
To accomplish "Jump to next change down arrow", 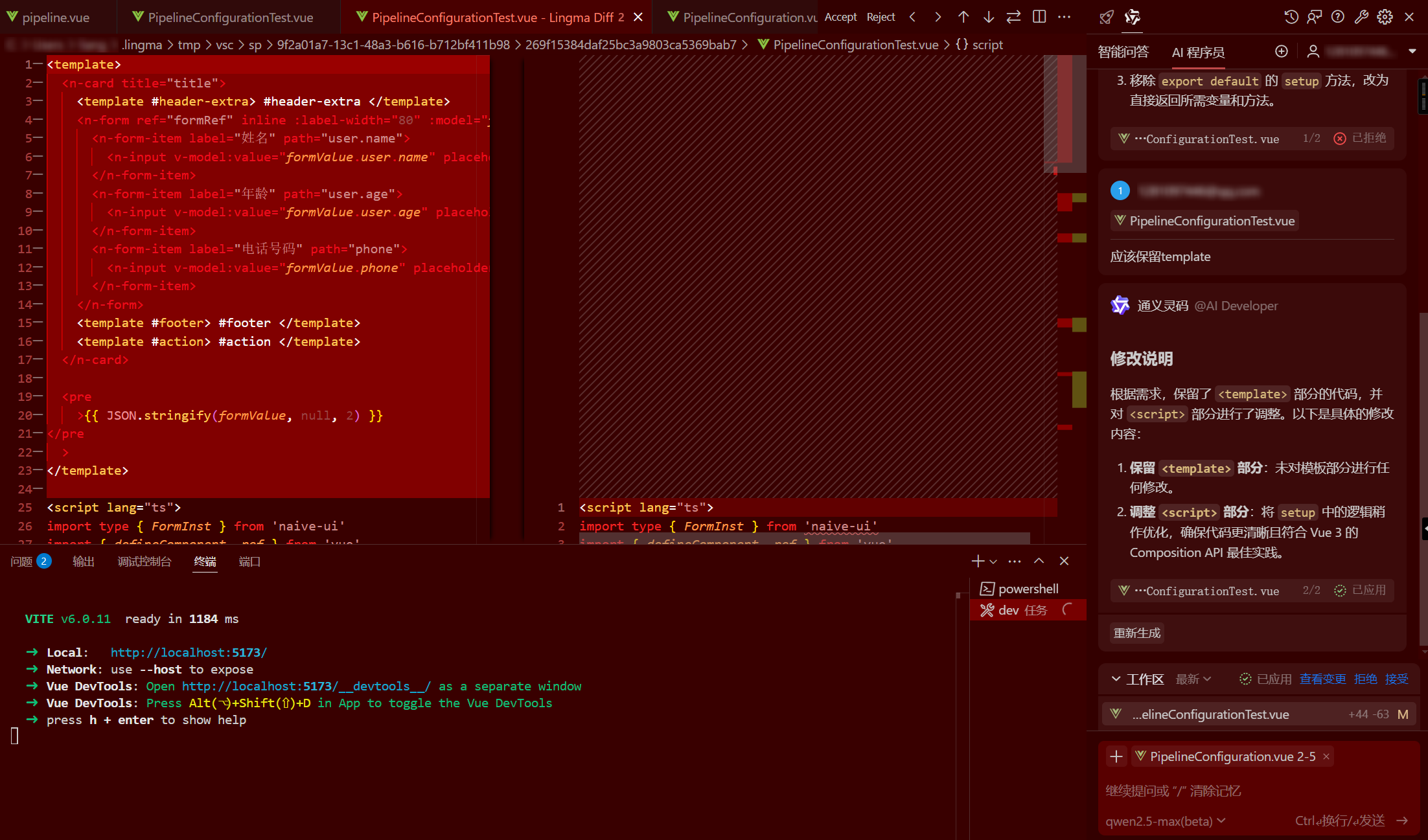I will 988,17.
